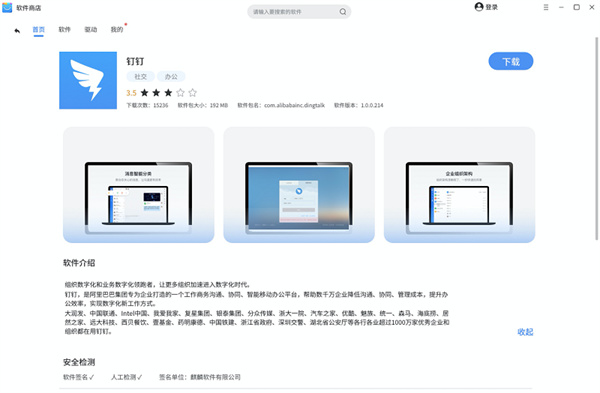Click the 下载次数: 15236 text

coord(147,105)
